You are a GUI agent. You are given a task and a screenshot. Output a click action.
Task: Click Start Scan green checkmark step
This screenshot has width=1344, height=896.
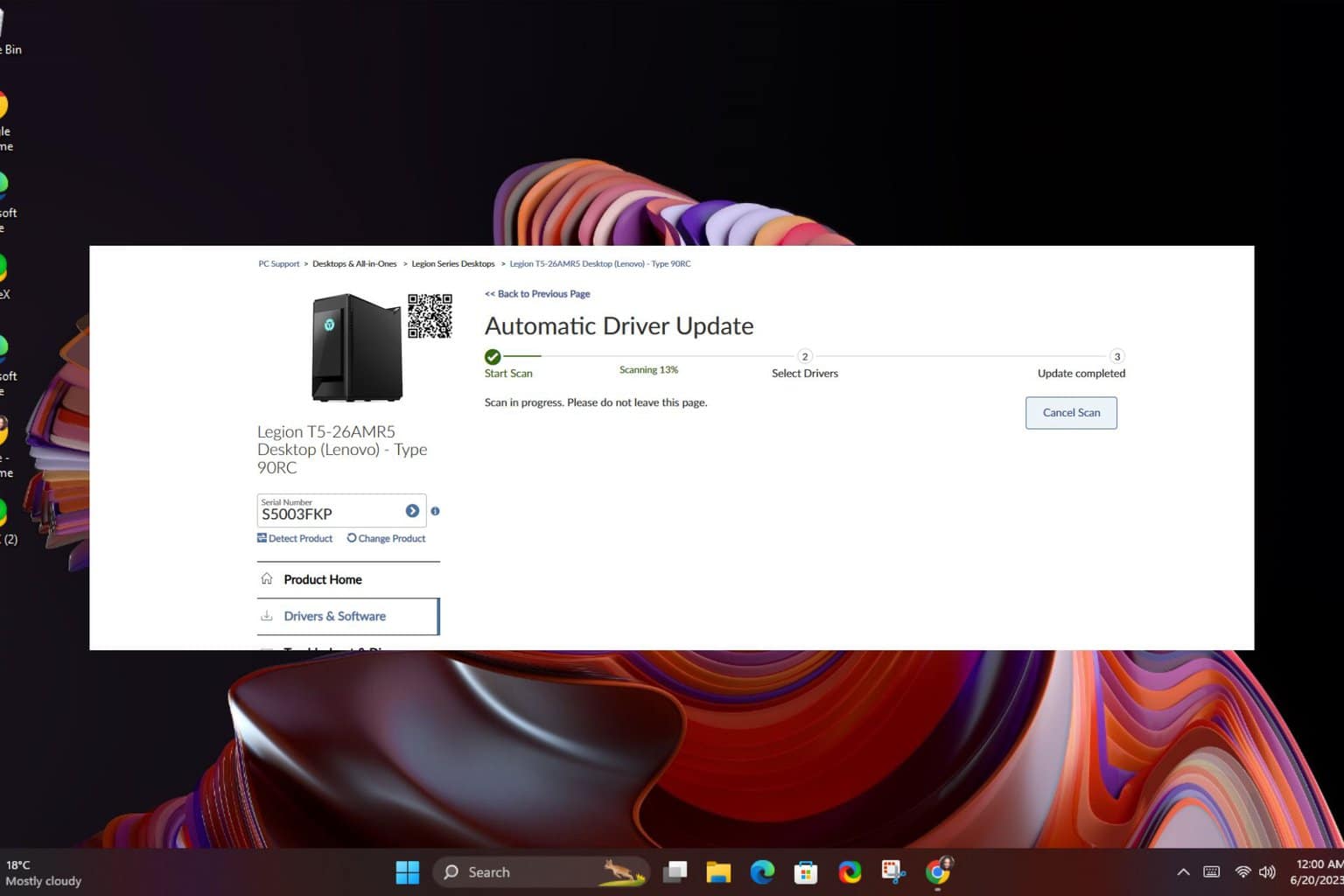pos(493,356)
